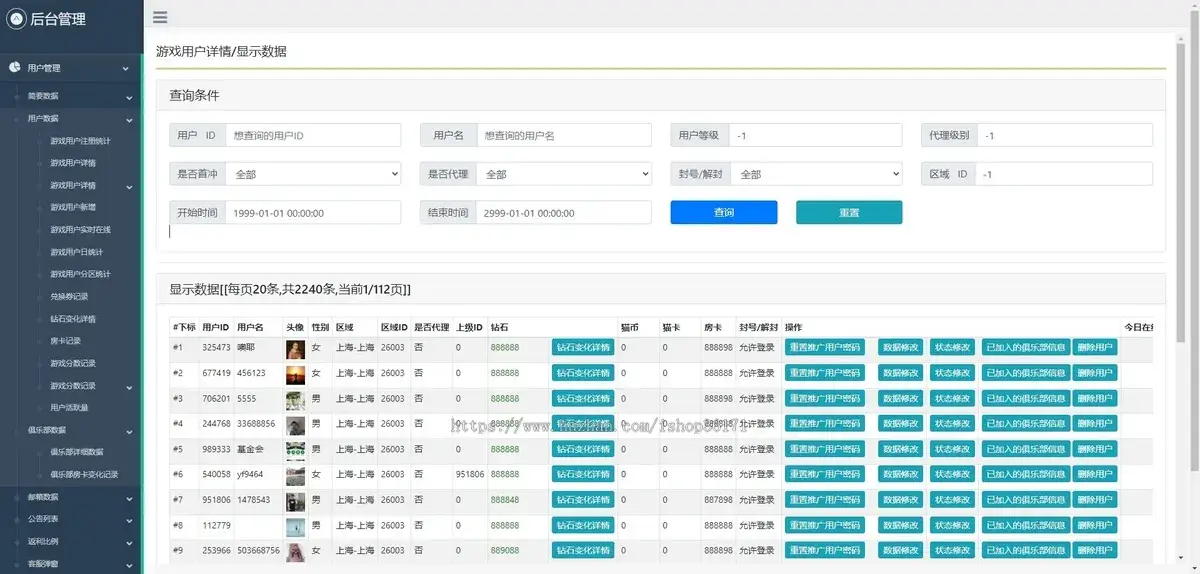Click 删除用户 for row #1
This screenshot has width=1200, height=574.
(x=1095, y=348)
